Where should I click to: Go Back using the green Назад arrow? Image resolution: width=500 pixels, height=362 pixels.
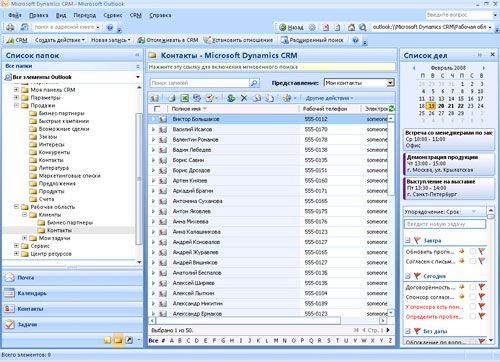tap(291, 27)
